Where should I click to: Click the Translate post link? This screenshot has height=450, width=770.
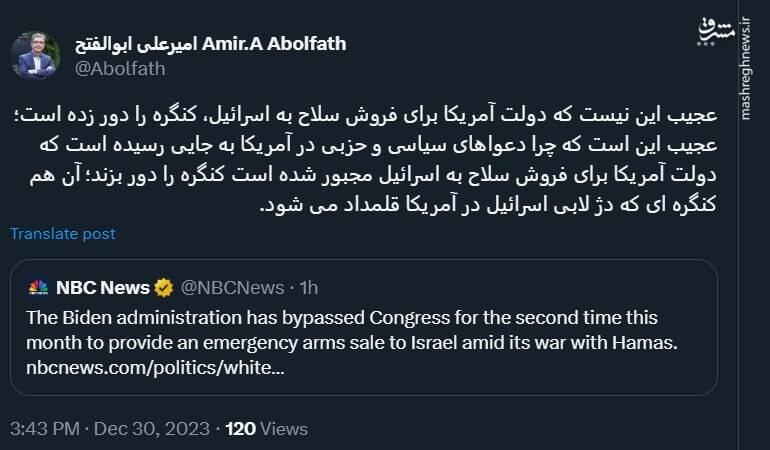(x=63, y=234)
